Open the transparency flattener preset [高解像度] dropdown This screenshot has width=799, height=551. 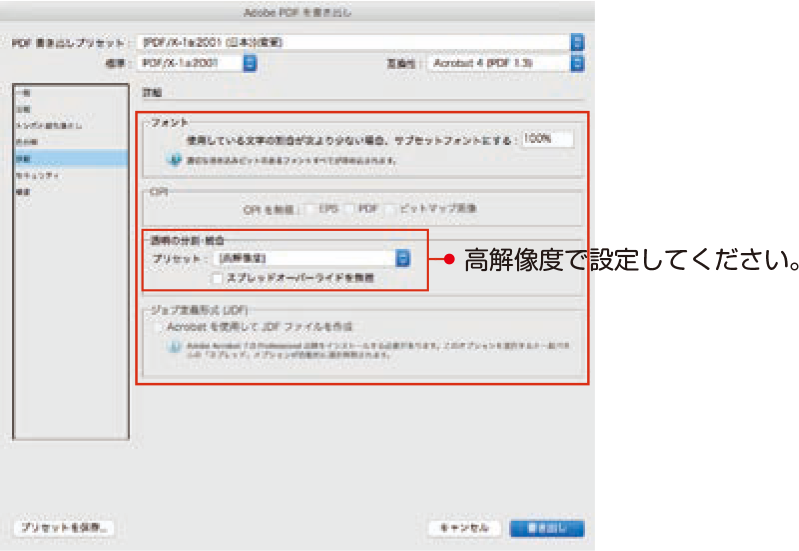pyautogui.click(x=312, y=258)
